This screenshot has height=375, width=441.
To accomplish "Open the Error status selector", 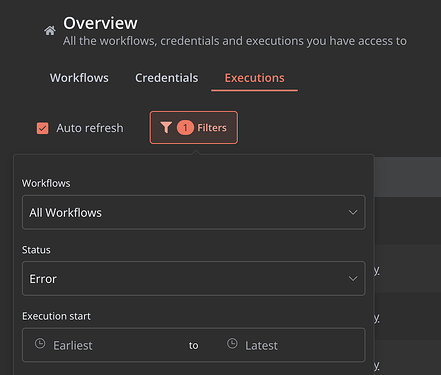I will point(194,278).
